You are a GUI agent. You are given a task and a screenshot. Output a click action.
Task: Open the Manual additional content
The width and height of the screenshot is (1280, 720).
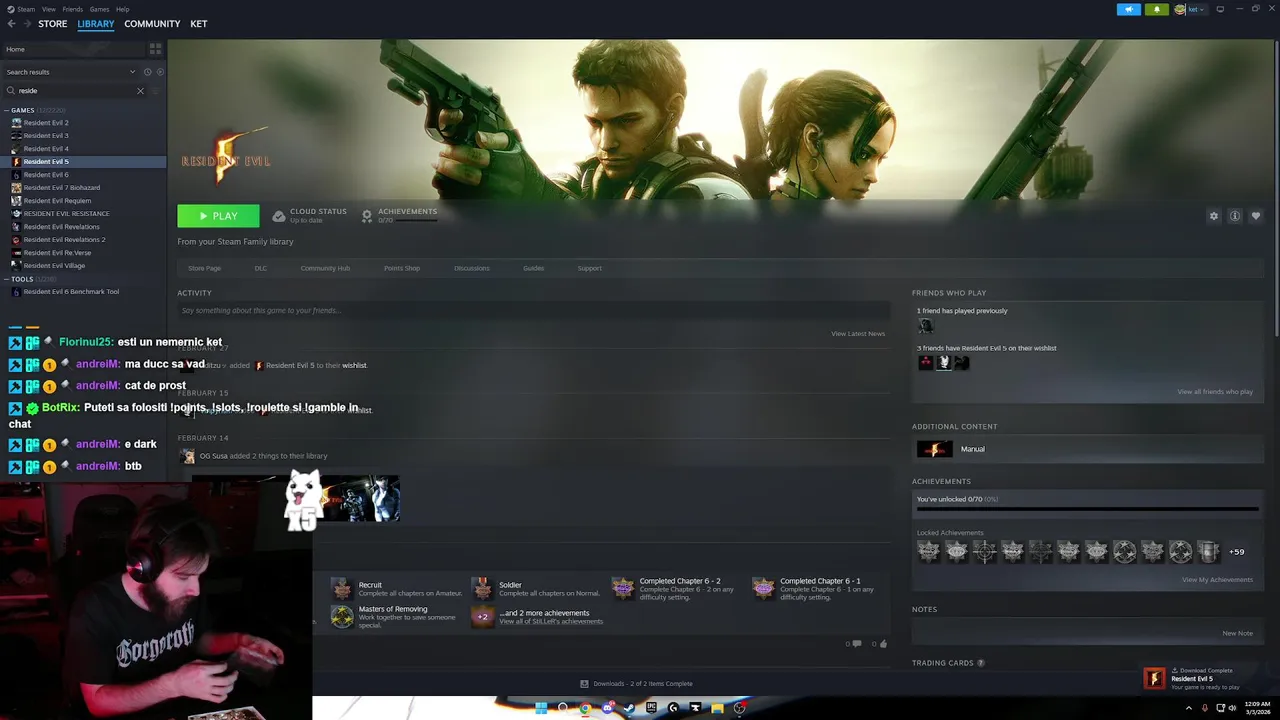tap(1088, 449)
